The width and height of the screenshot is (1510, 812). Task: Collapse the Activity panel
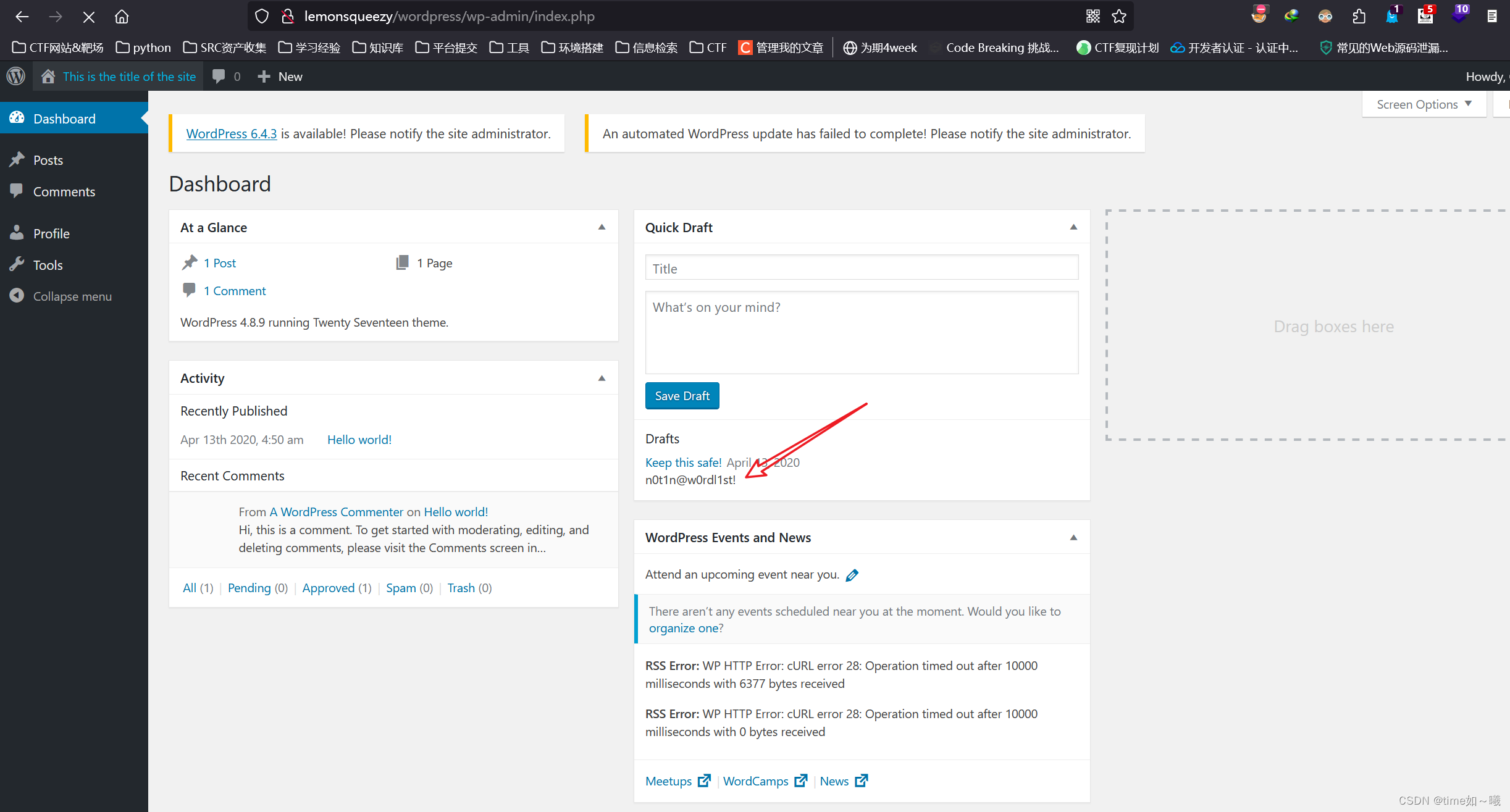pos(601,378)
